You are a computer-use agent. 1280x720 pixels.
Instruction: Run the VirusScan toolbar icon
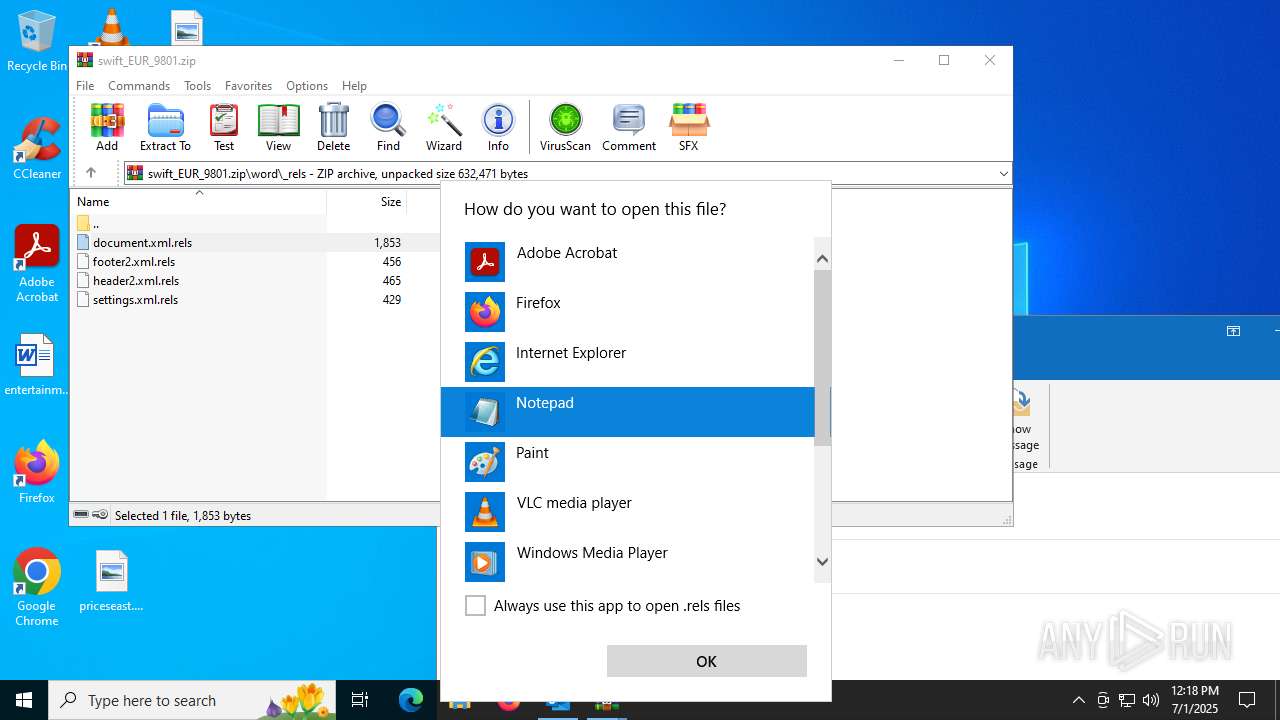coord(565,127)
